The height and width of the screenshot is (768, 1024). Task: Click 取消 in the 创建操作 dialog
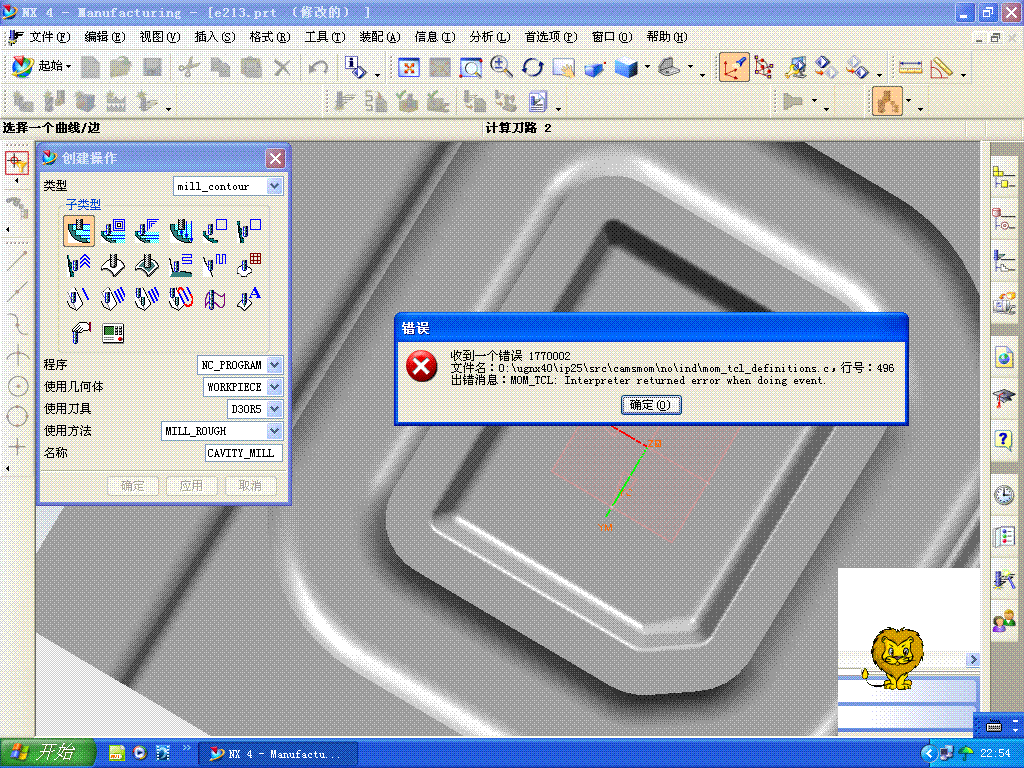[250, 485]
